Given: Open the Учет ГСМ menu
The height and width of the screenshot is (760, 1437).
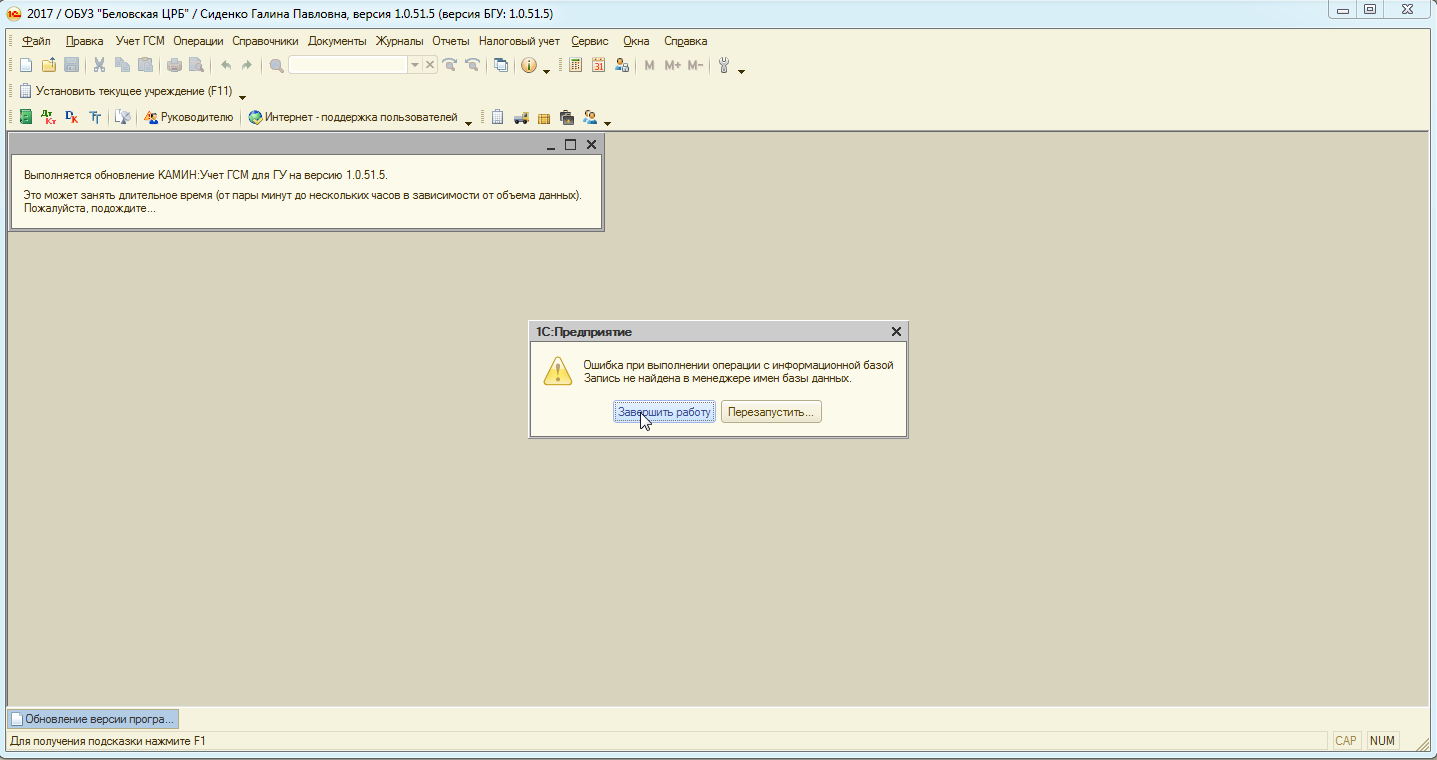Looking at the screenshot, I should (139, 41).
